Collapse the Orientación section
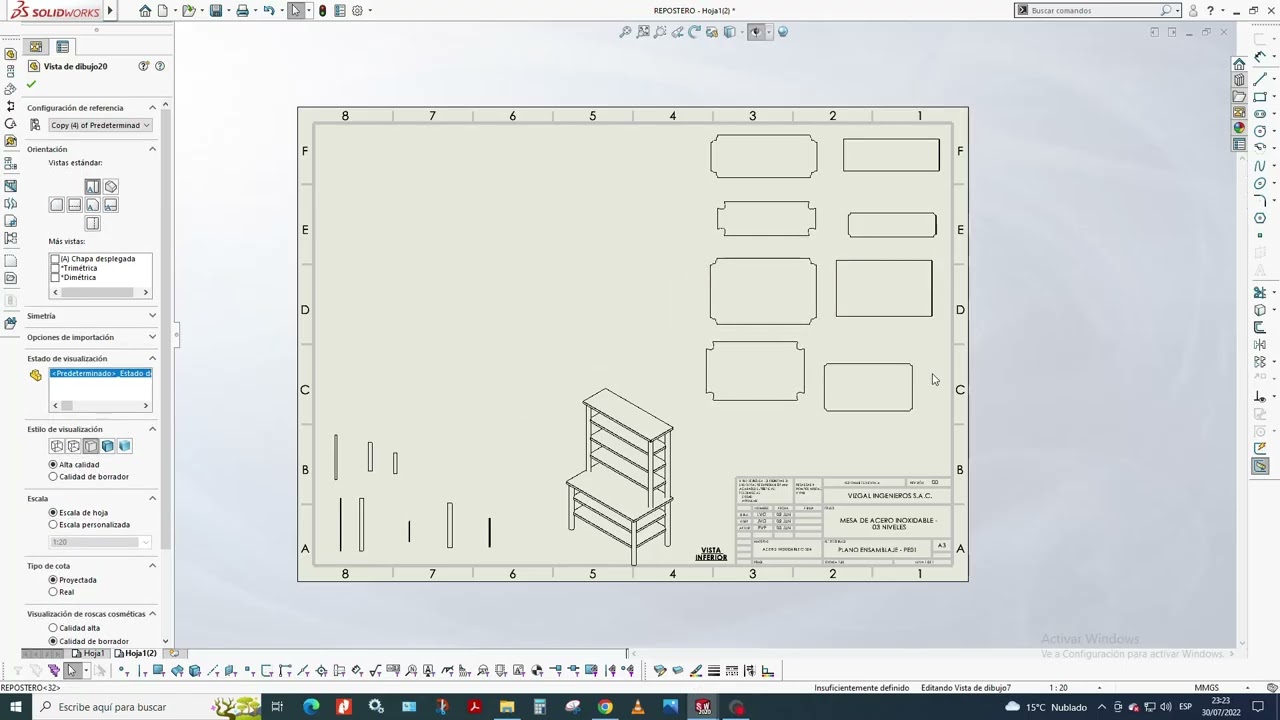 pyautogui.click(x=152, y=149)
